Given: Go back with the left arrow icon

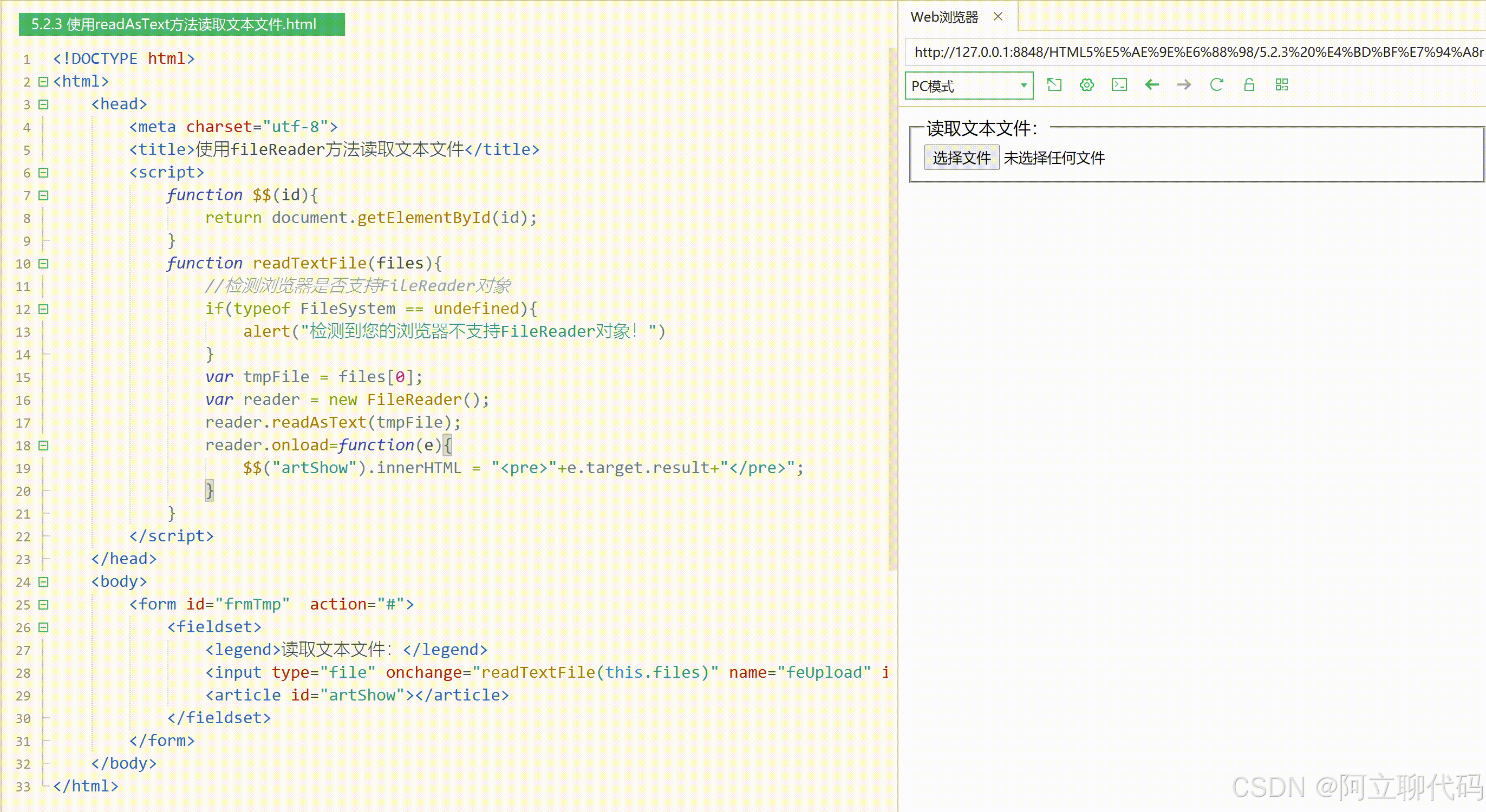Looking at the screenshot, I should point(1151,85).
